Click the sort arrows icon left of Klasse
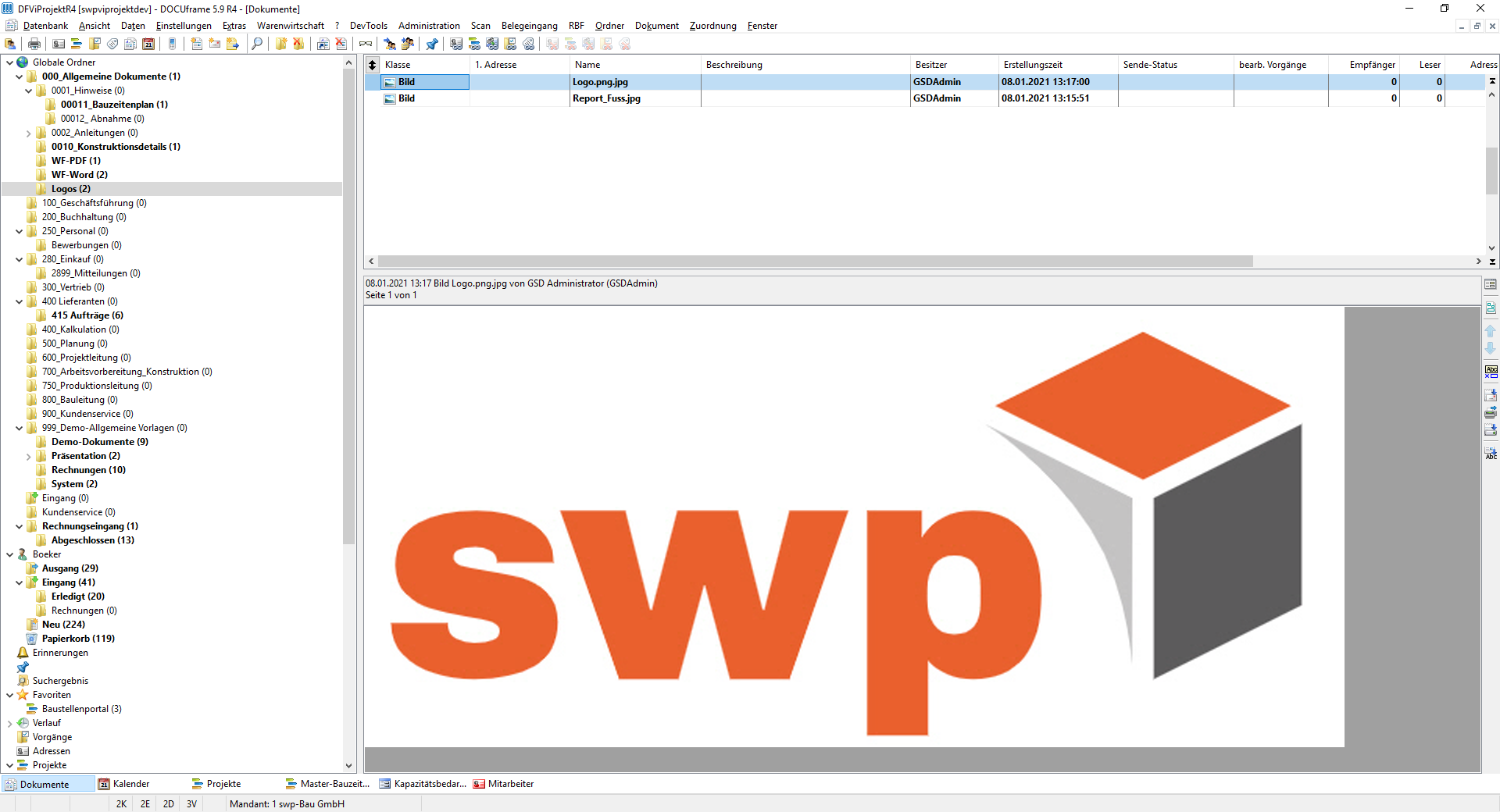This screenshot has width=1500, height=812. (373, 65)
